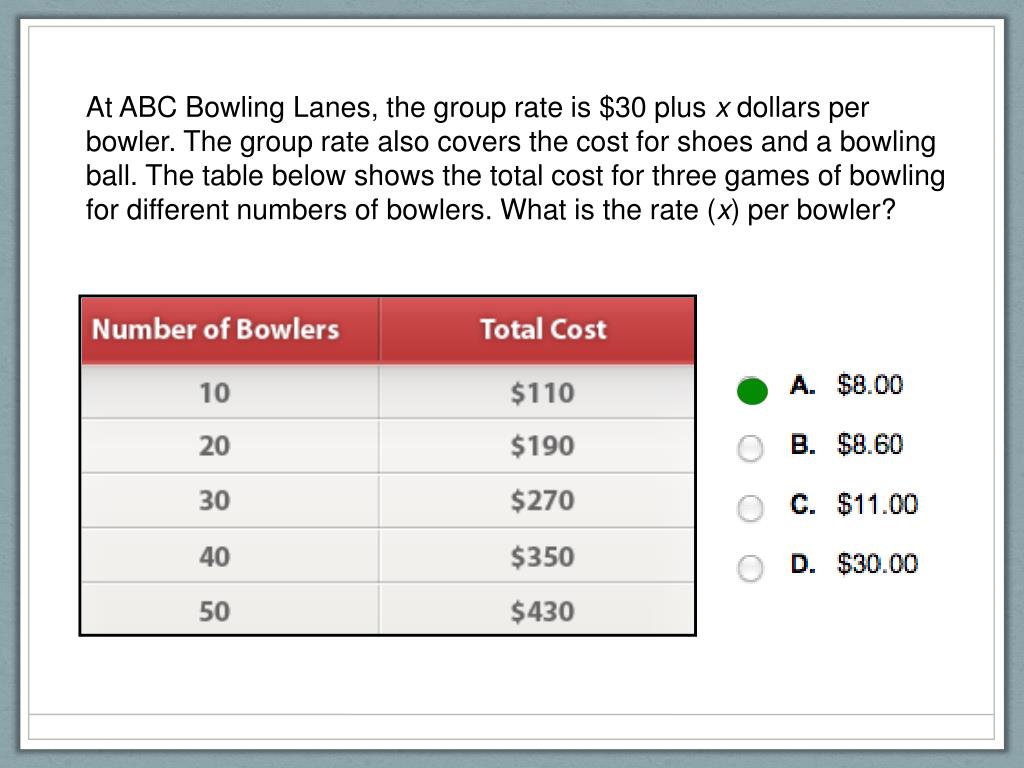Click the answer label A. $8.00

coord(846,385)
